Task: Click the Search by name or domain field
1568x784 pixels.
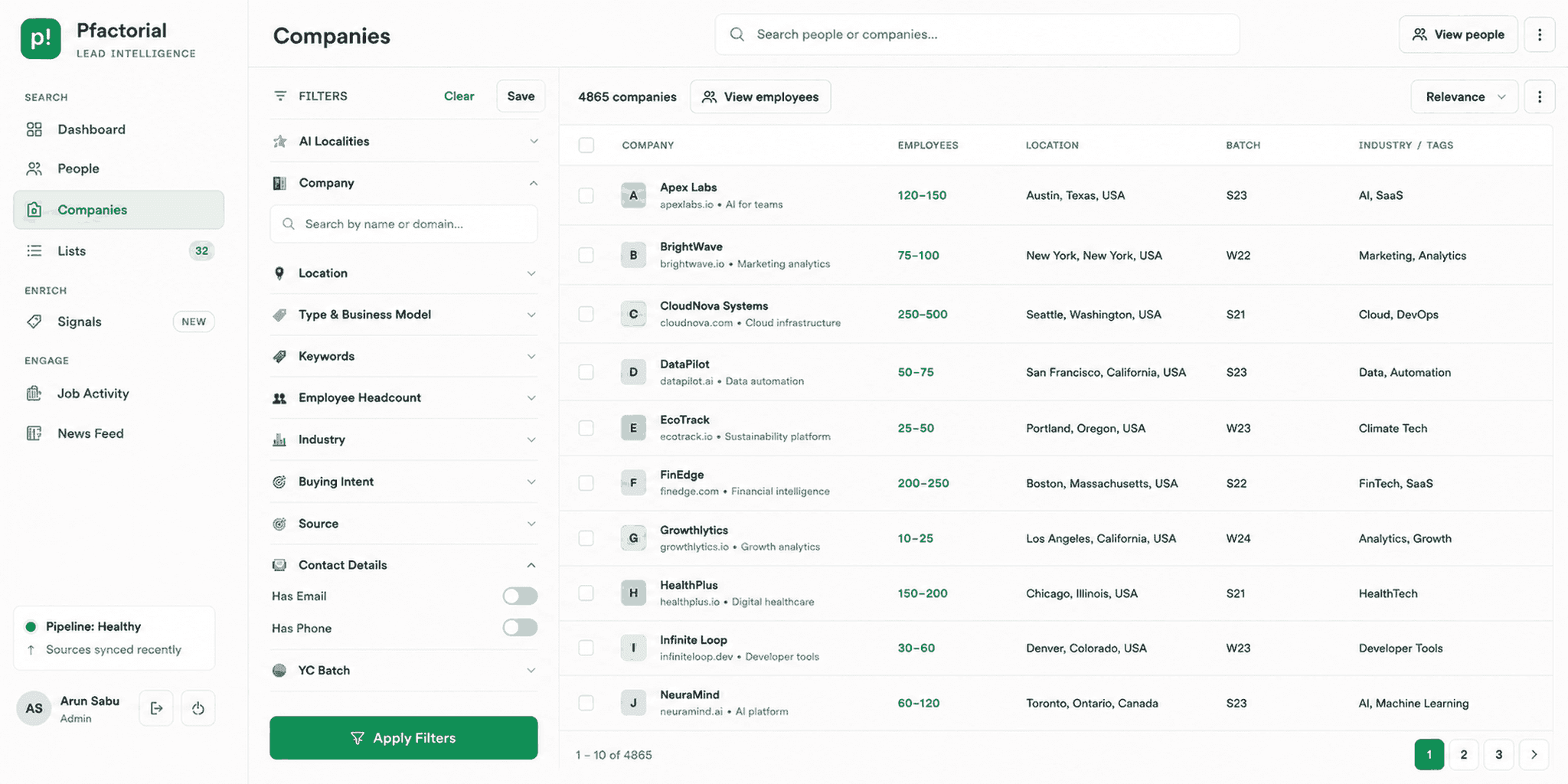Action: point(403,224)
